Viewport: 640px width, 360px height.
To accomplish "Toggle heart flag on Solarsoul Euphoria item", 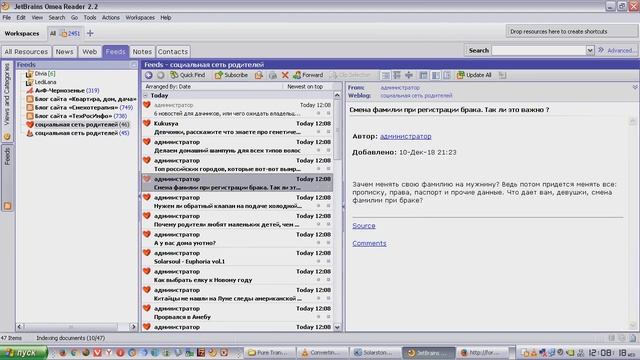I will click(x=147, y=253).
